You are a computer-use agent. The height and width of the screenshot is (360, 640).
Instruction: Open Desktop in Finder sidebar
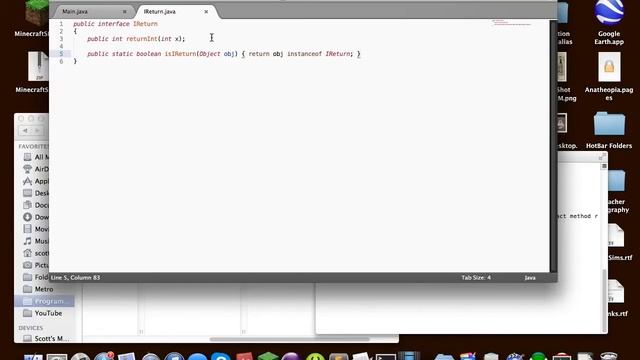(36, 193)
